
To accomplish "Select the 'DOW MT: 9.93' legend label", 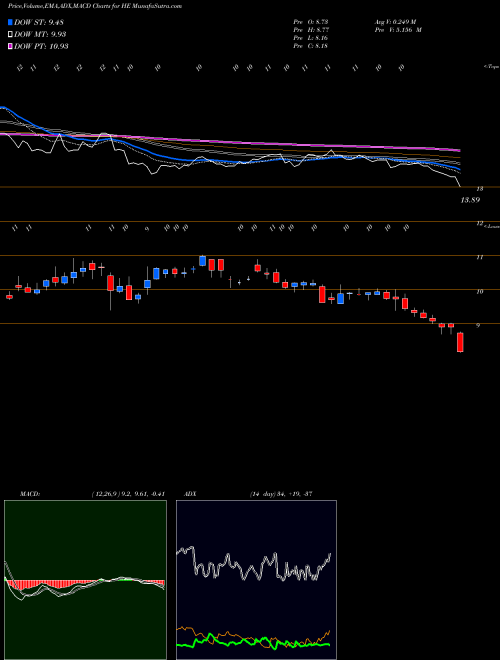I will pyautogui.click(x=40, y=35).
